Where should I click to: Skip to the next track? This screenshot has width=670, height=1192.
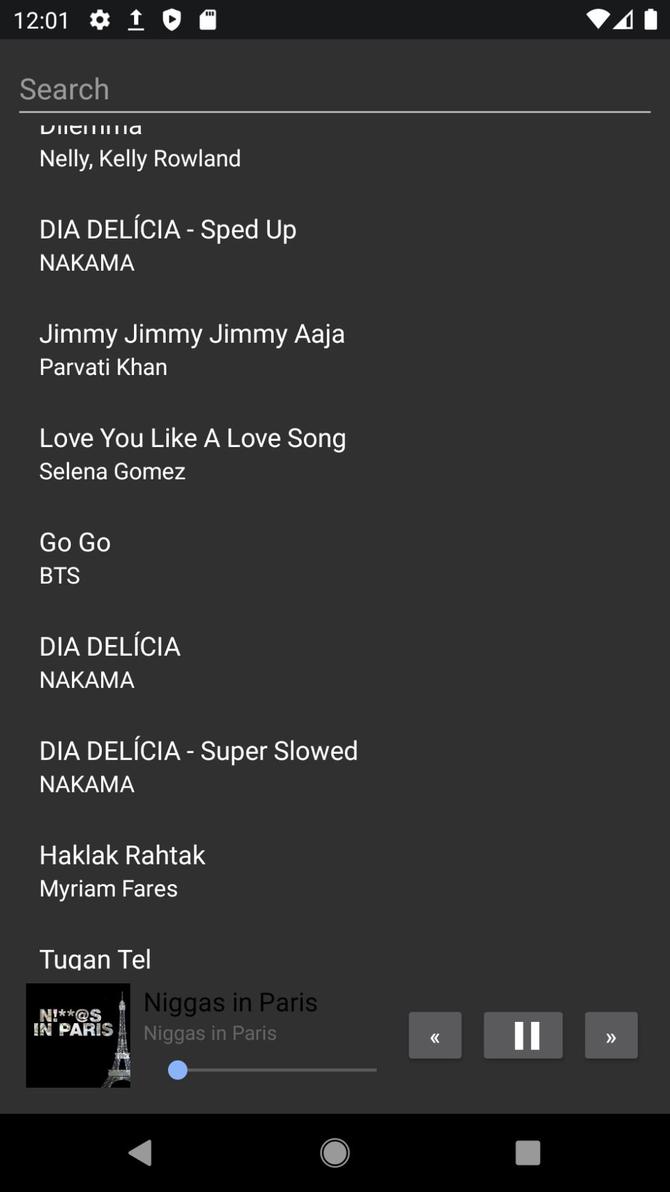pos(611,1035)
